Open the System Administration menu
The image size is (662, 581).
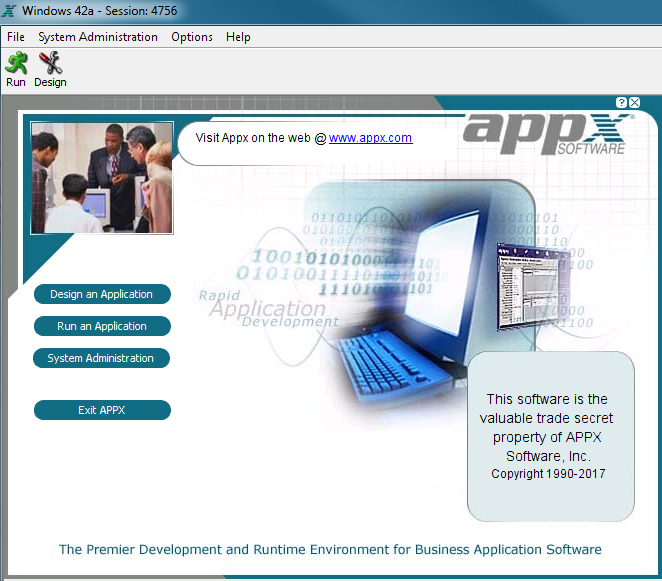(x=98, y=37)
